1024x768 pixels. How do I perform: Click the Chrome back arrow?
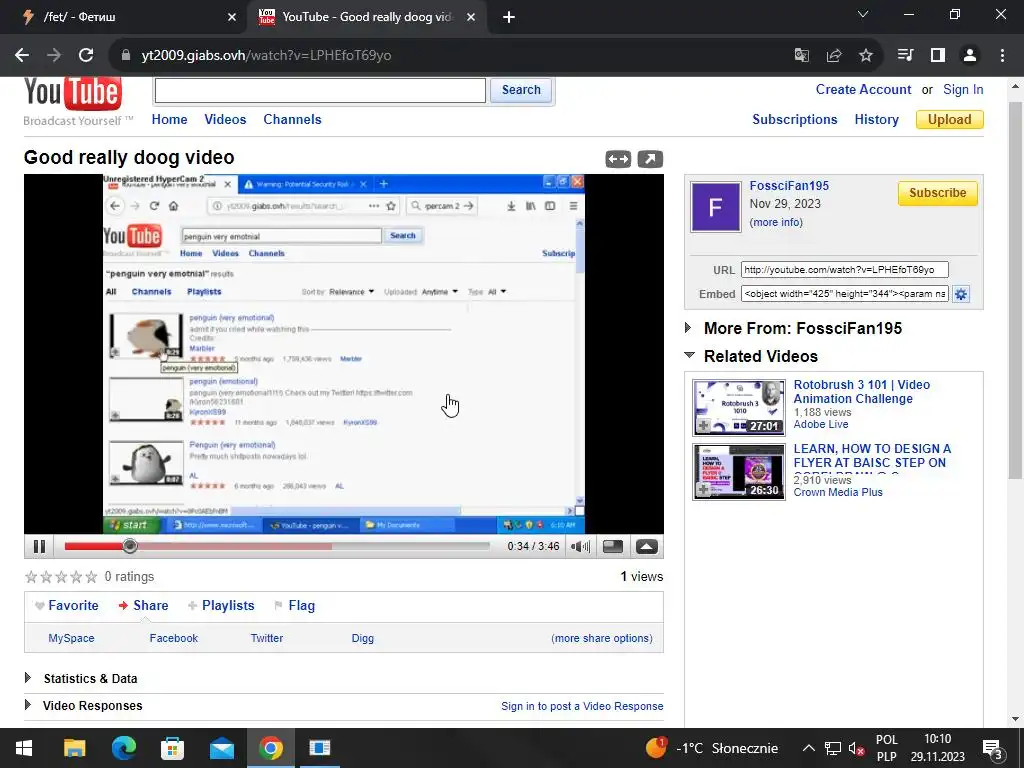[x=22, y=56]
